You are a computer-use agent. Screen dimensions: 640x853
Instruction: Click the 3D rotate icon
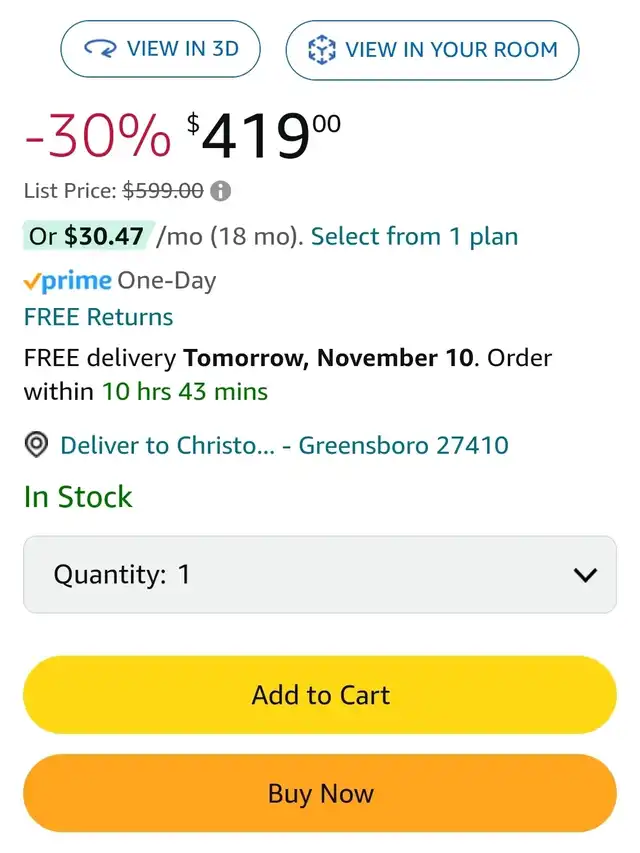(99, 49)
